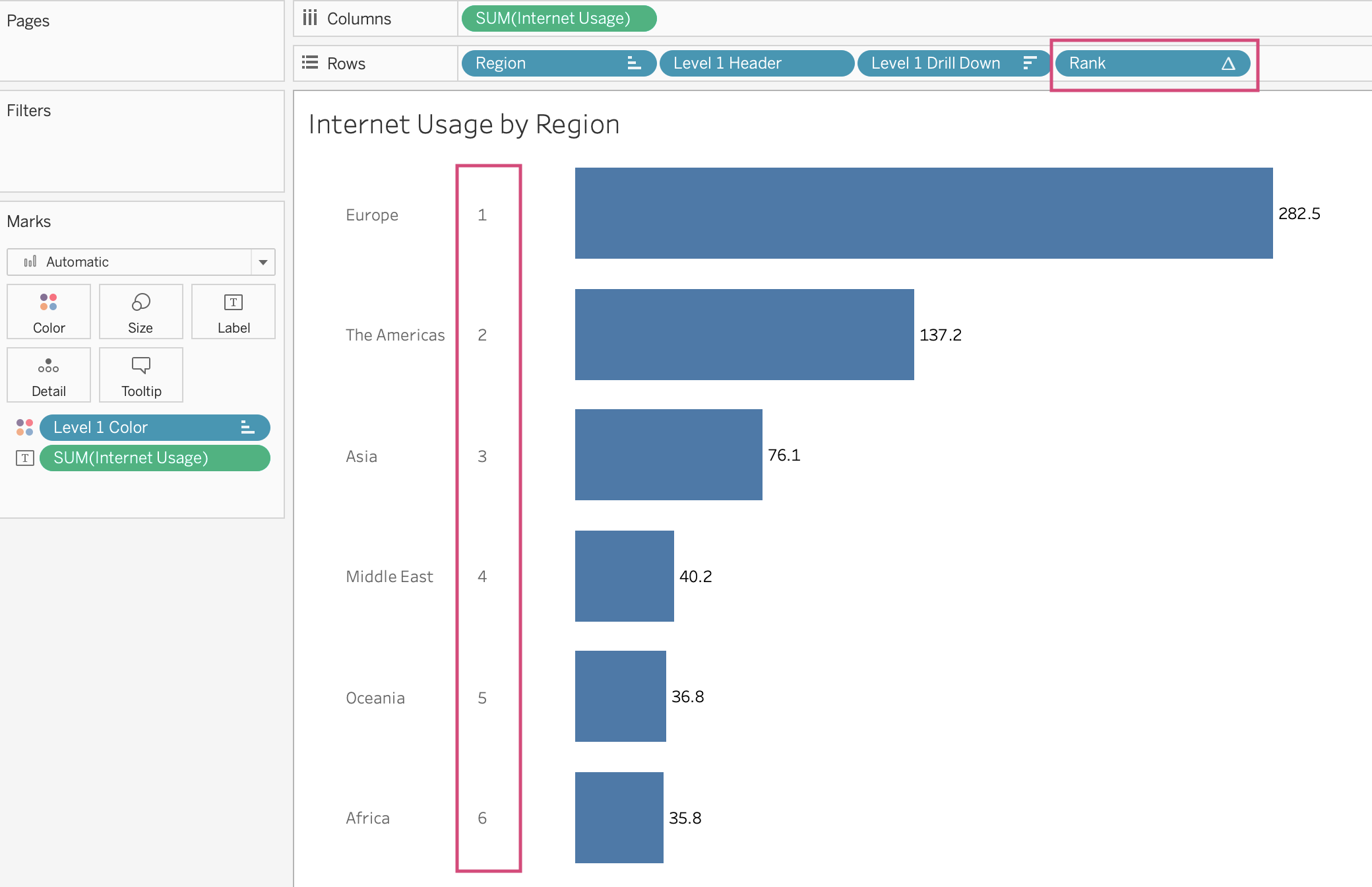
Task: Click the Columns shelf label
Action: (358, 18)
